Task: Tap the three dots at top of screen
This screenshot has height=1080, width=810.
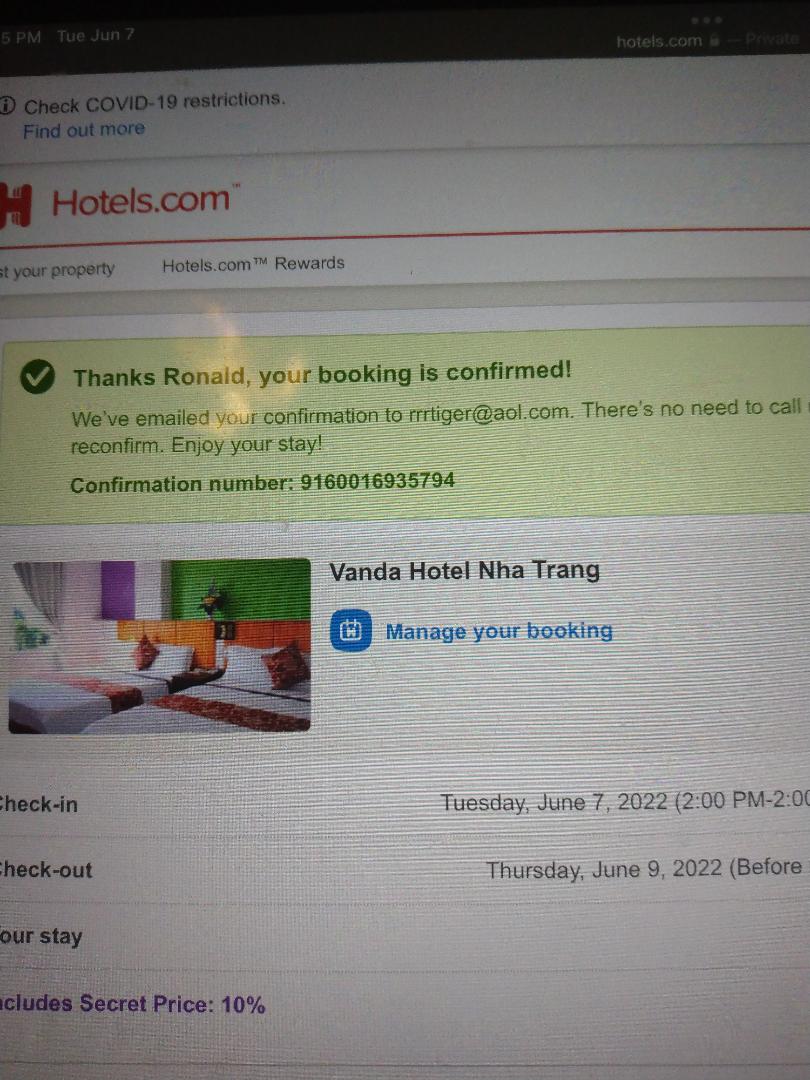Action: pos(707,20)
